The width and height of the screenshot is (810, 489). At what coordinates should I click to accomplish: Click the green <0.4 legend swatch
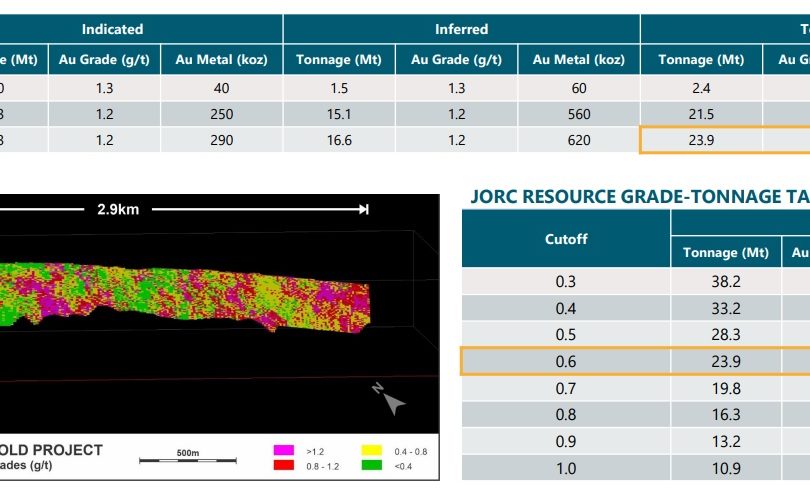pyautogui.click(x=371, y=465)
